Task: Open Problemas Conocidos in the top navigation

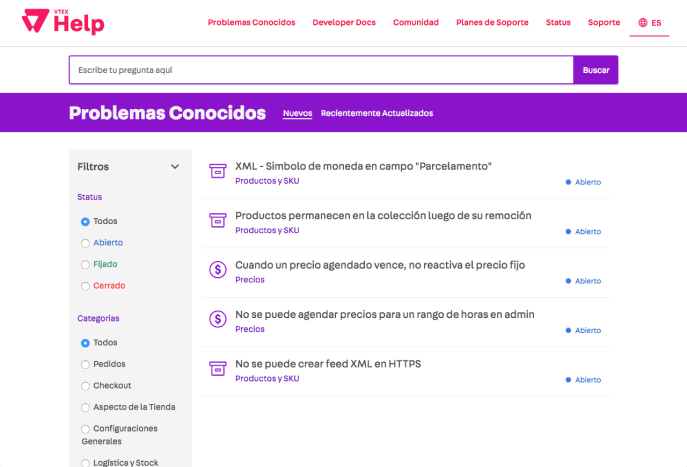Action: pos(251,22)
